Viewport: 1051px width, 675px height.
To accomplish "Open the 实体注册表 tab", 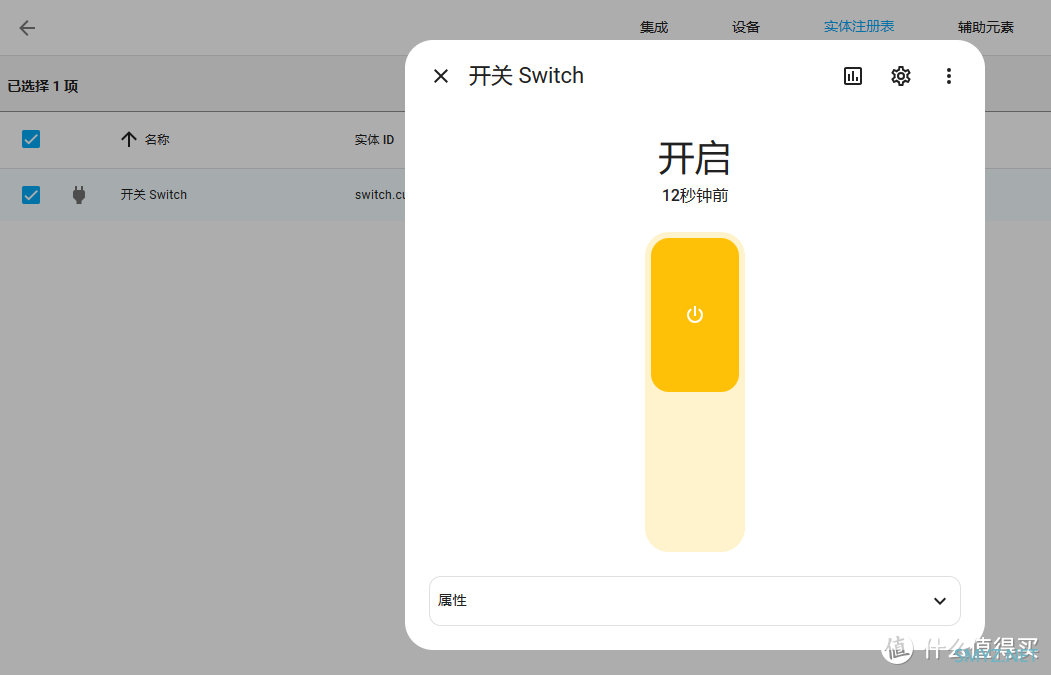I will coord(859,27).
